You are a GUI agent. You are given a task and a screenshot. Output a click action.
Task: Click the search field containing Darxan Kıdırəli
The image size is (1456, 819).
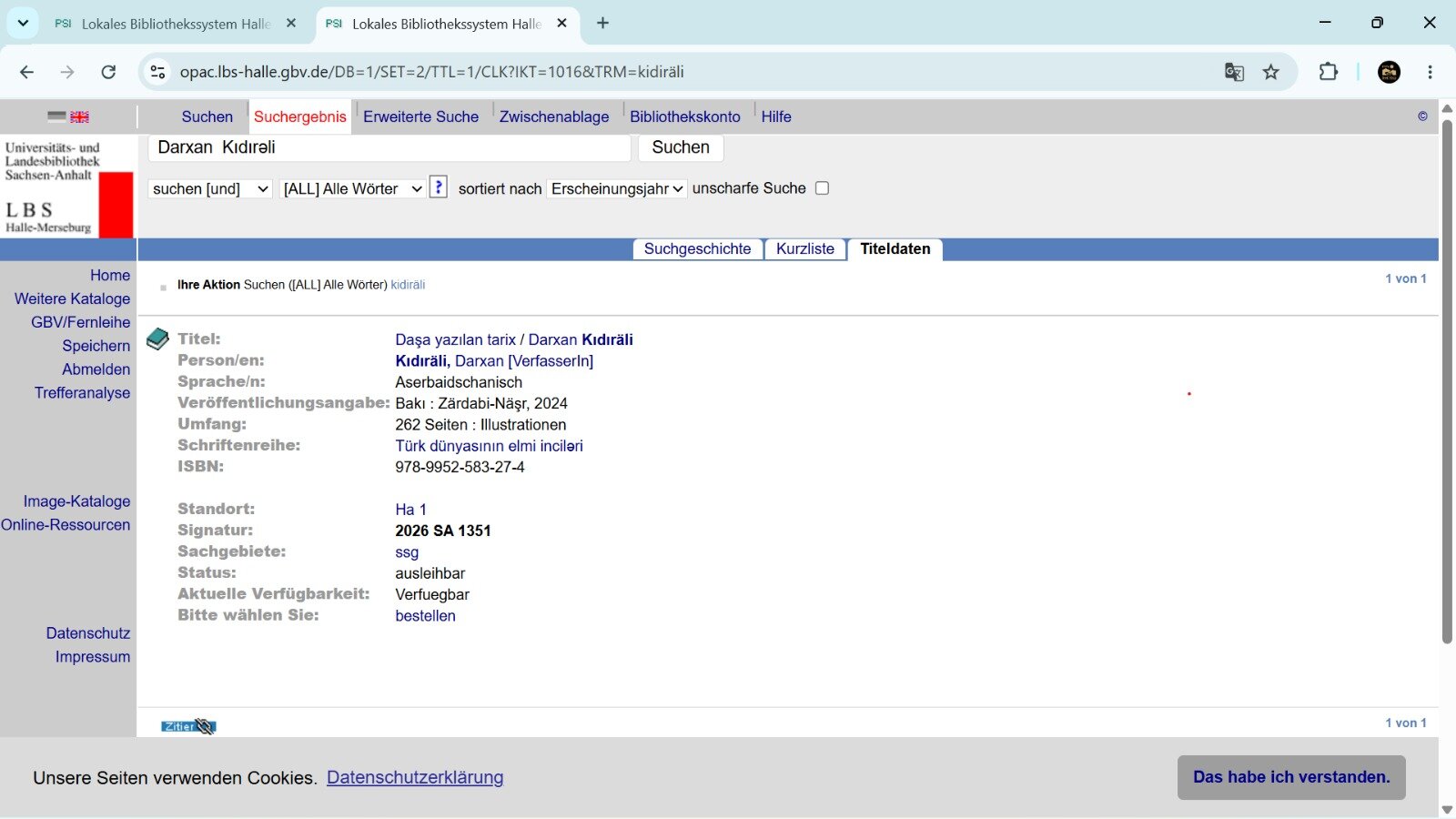(389, 147)
